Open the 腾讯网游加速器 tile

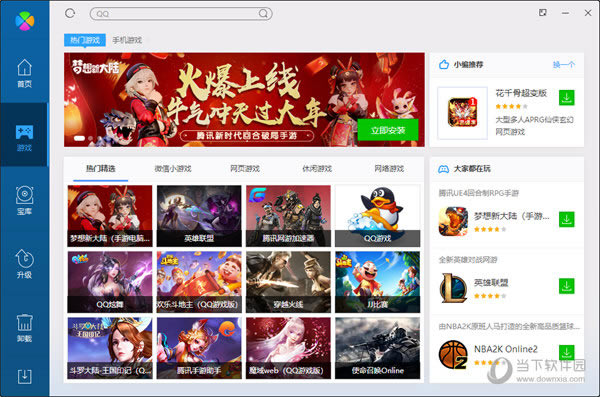(288, 216)
